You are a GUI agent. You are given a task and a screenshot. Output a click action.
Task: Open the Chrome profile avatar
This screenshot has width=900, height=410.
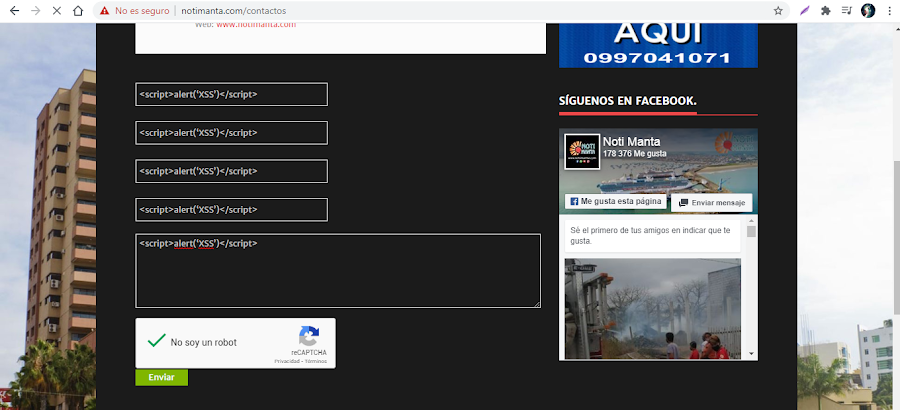[x=868, y=11]
